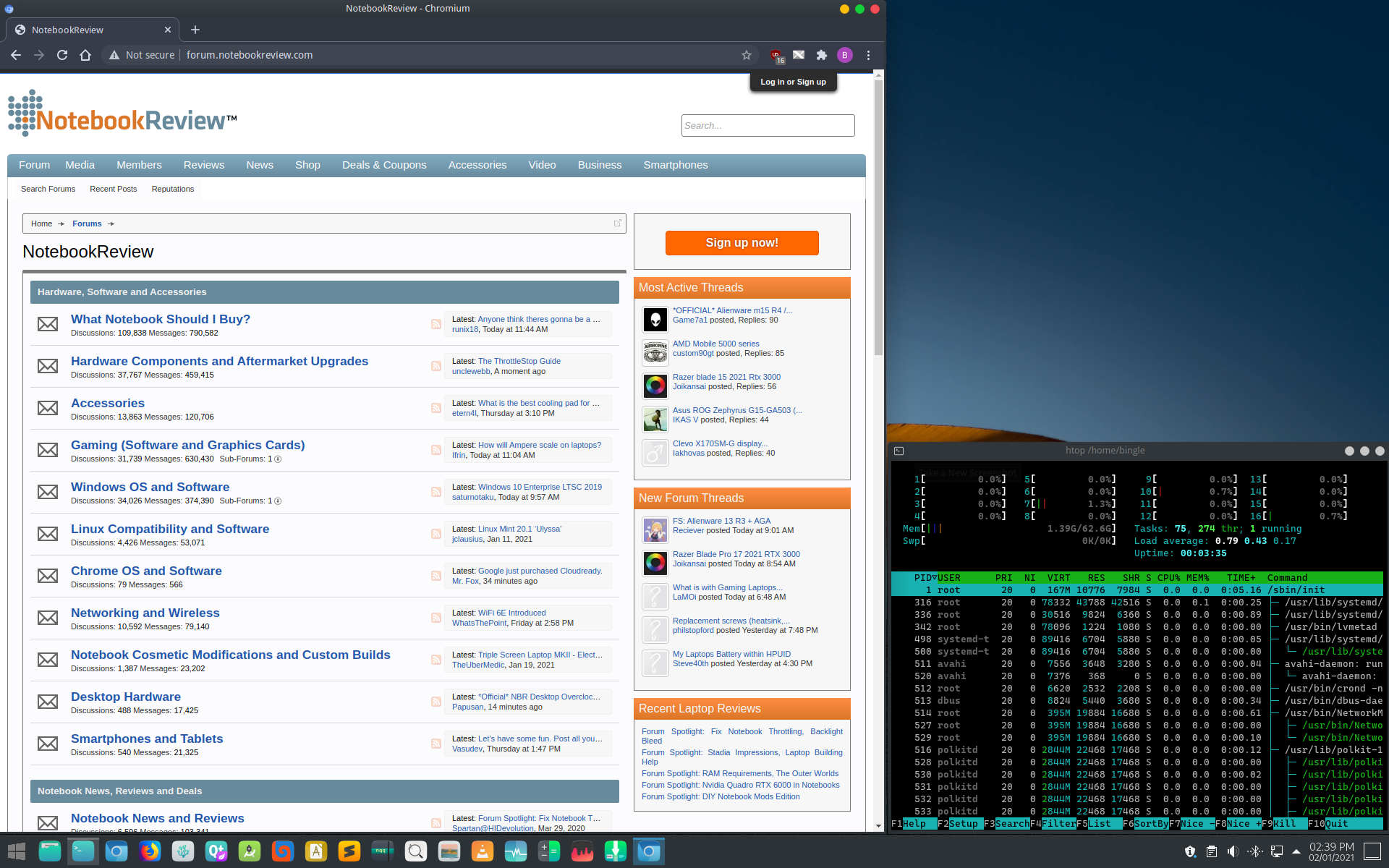Open Hardware Components and Aftermarket Upgrades forum
The width and height of the screenshot is (1389, 868).
pyautogui.click(x=219, y=361)
